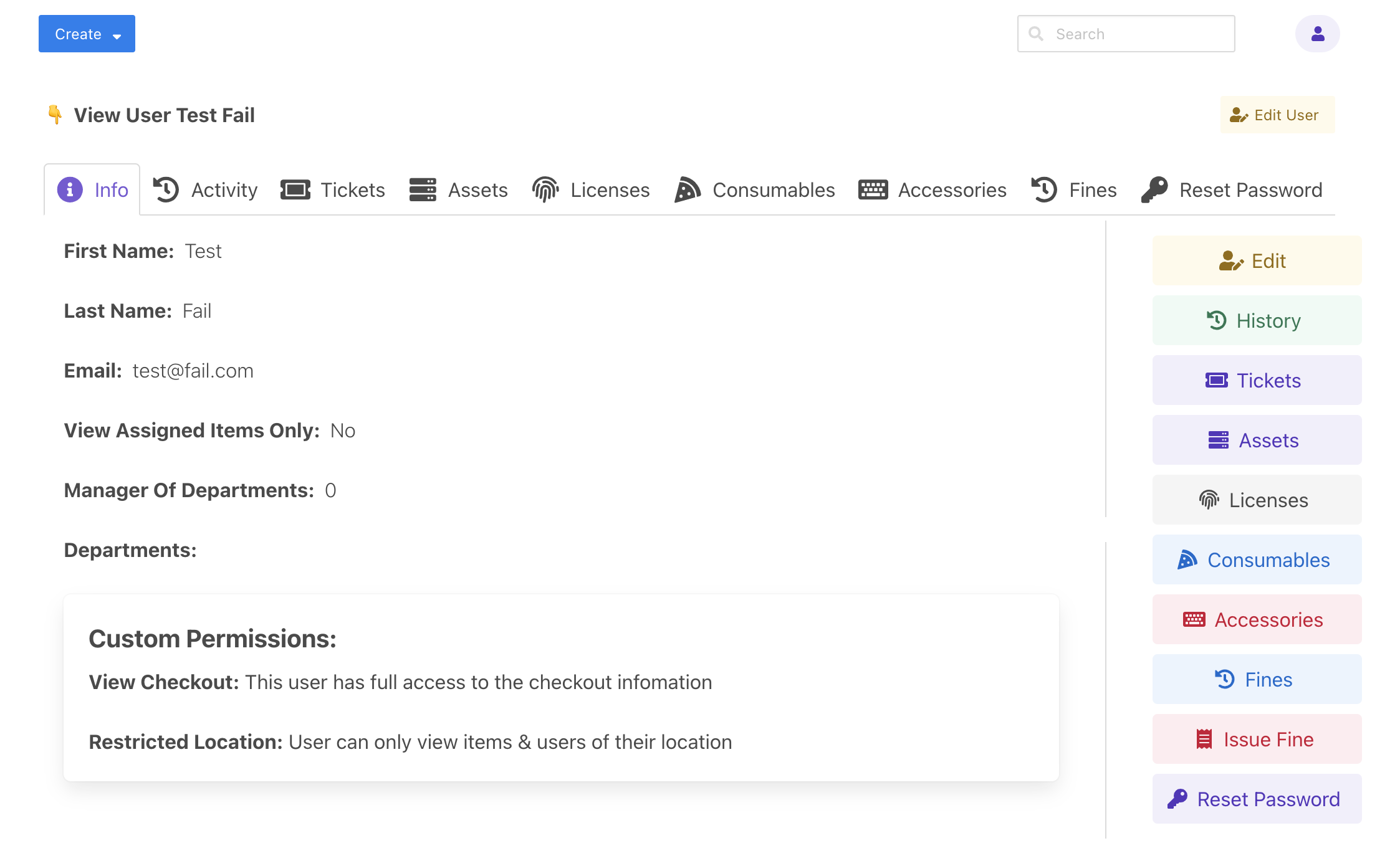Open the Create dropdown menu
1400x866 pixels.
click(87, 34)
